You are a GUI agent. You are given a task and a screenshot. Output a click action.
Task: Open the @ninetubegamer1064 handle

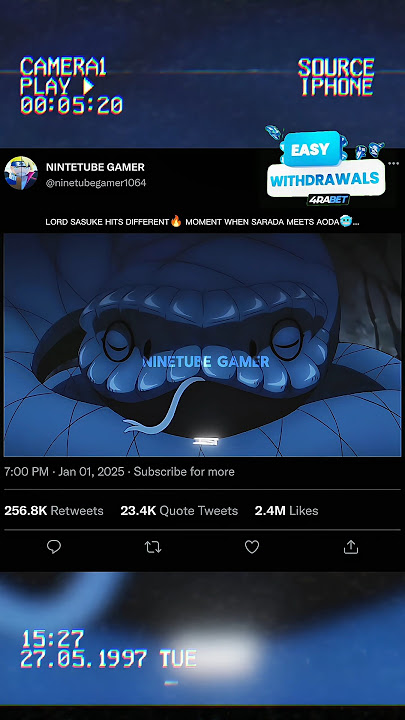[96, 183]
